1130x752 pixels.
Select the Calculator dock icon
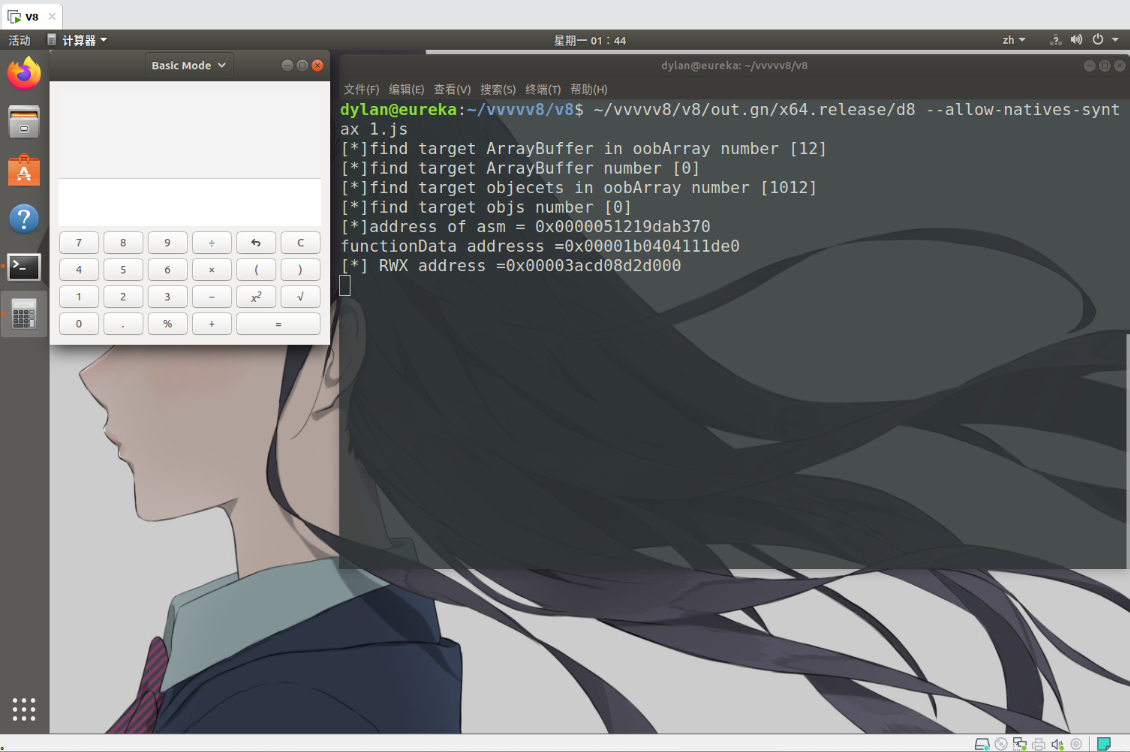pyautogui.click(x=24, y=314)
